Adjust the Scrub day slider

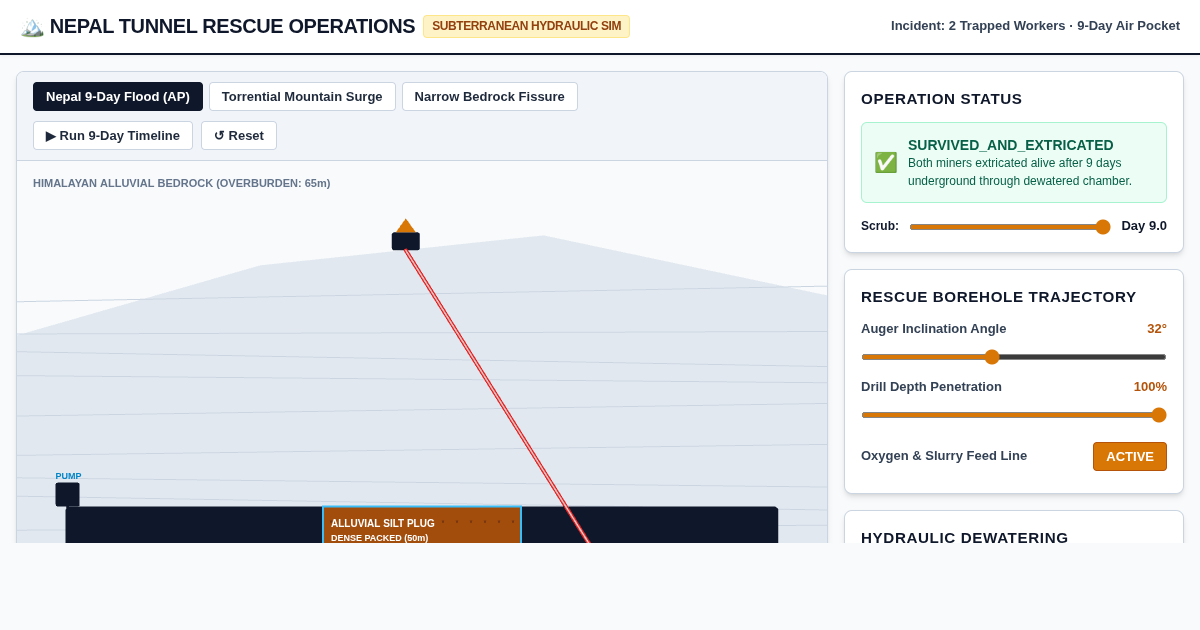(x=1009, y=227)
